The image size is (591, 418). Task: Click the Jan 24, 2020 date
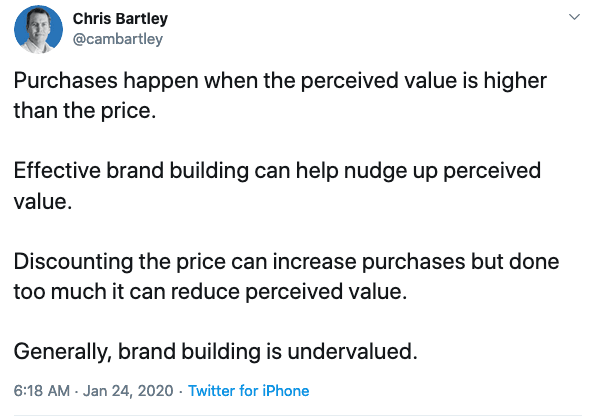click(128, 391)
